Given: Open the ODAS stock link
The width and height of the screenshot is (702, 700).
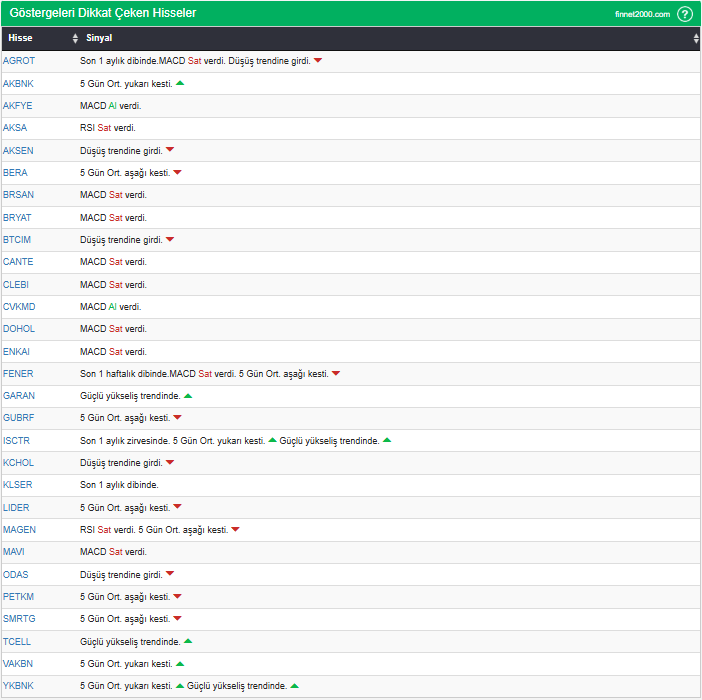Looking at the screenshot, I should coord(16,575).
